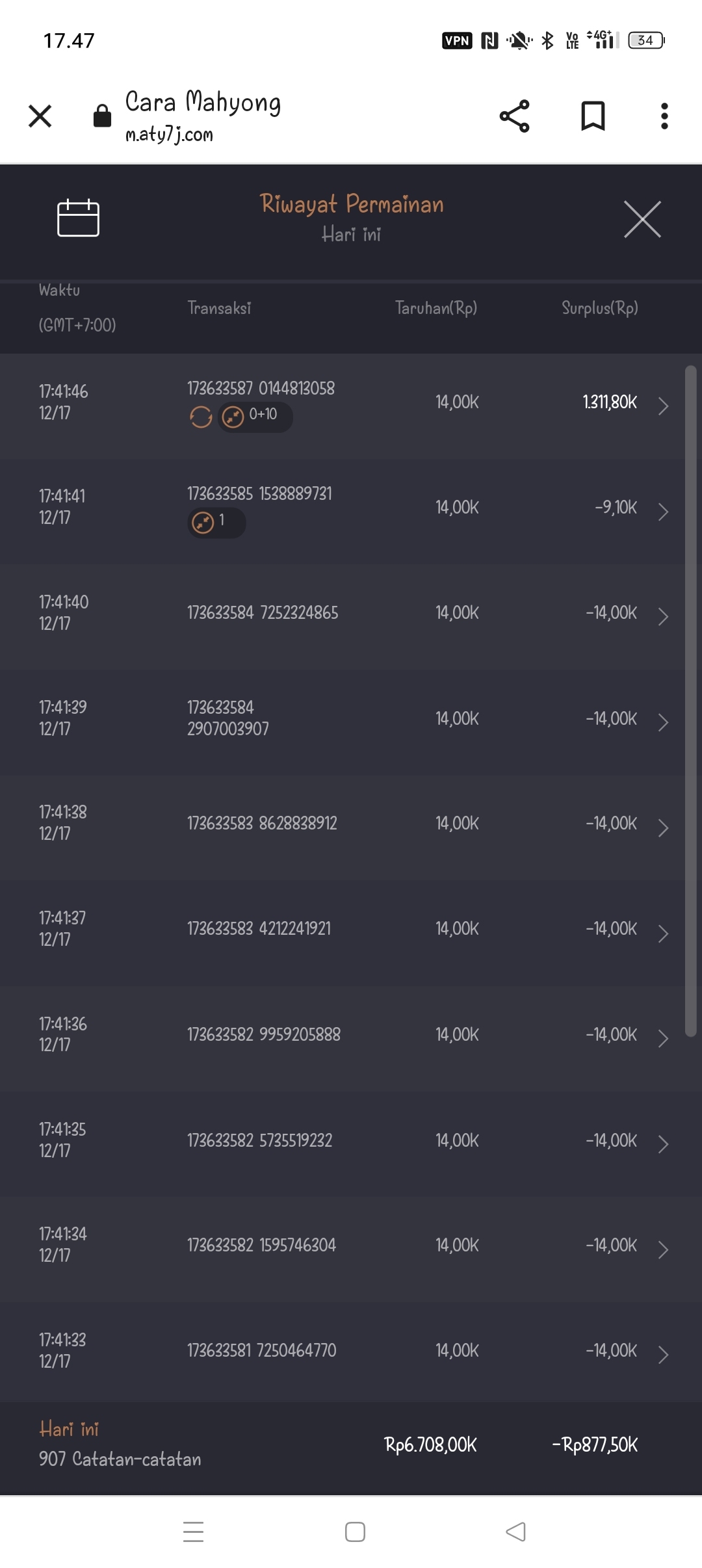Close the Riwayat Permainan panel
The width and height of the screenshot is (702, 1568).
coord(642,219)
